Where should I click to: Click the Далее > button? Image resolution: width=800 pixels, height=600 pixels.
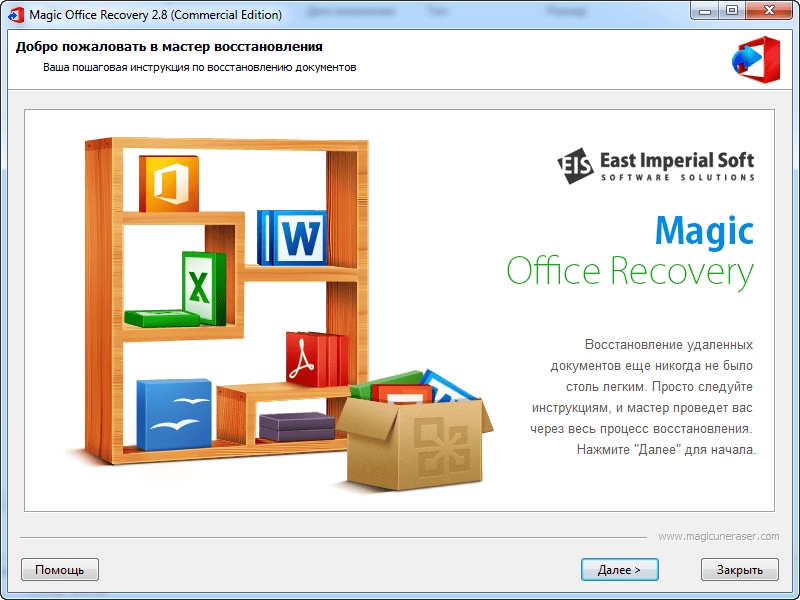pos(619,569)
